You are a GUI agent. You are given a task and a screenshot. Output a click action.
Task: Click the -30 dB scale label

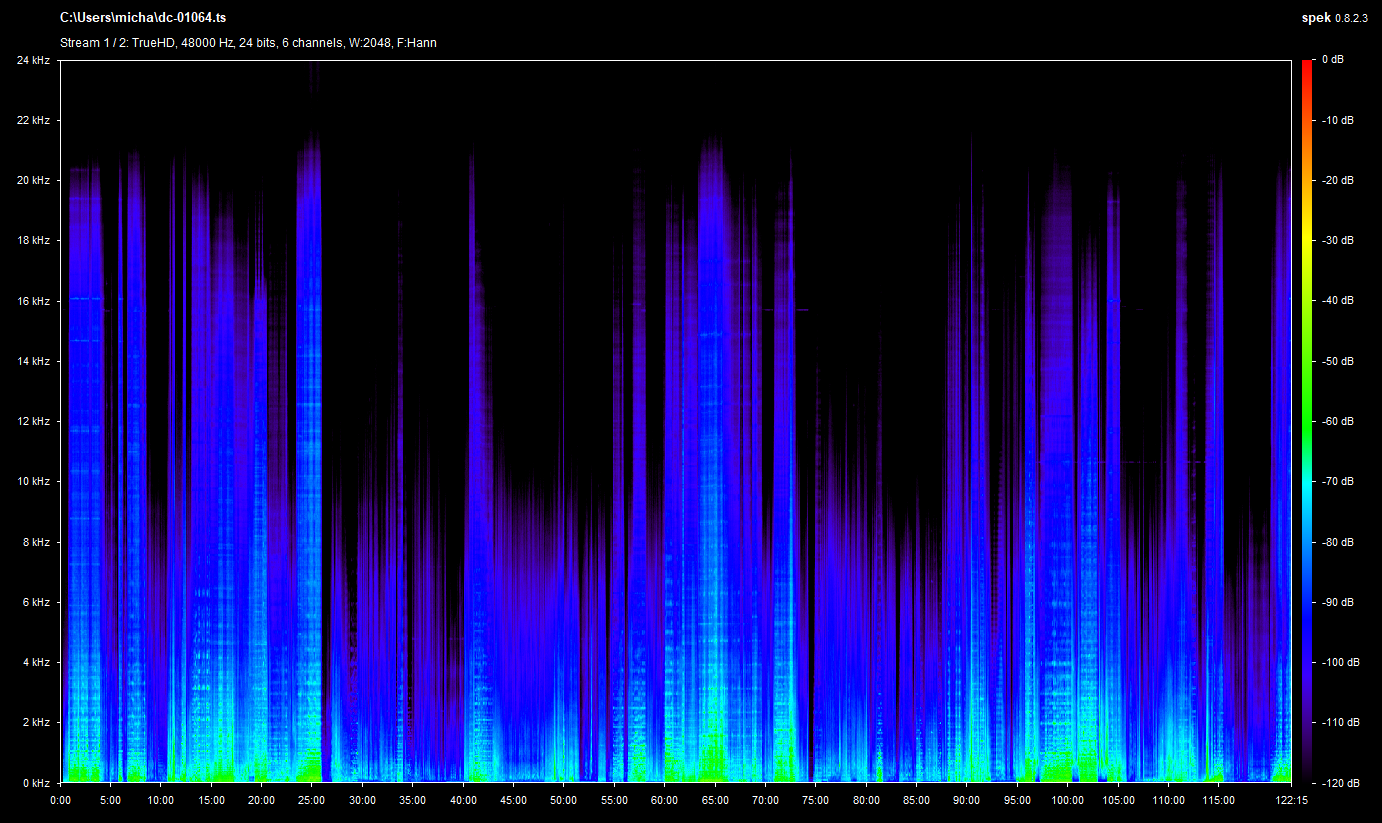(1336, 241)
